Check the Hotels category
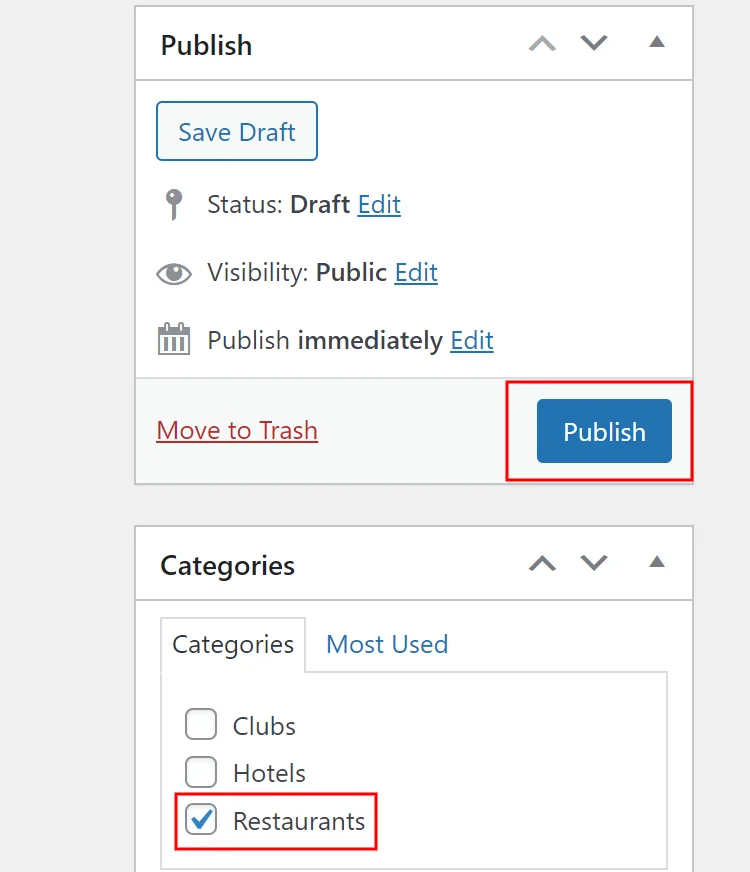The image size is (750, 872). (x=201, y=772)
